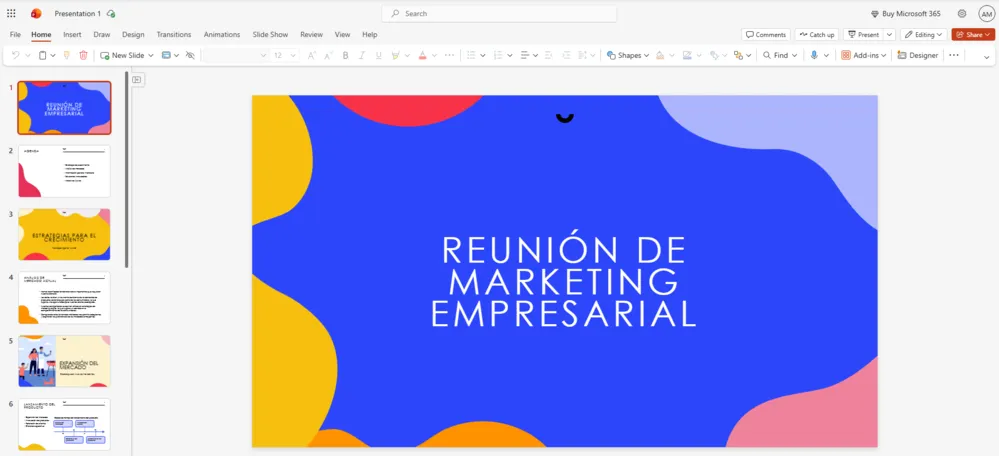Click the shape outline pen icon
The height and width of the screenshot is (456, 999).
687,55
